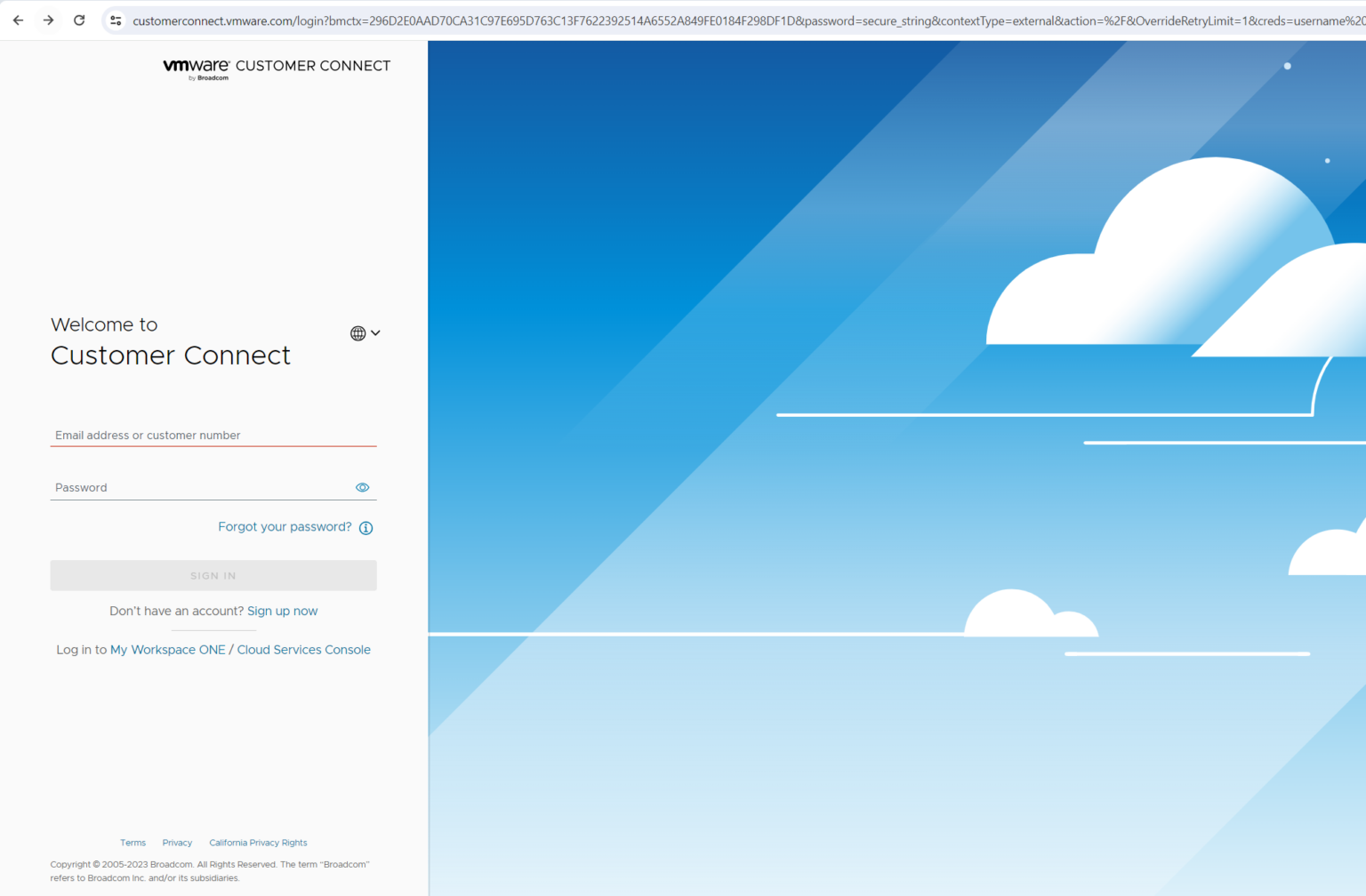Click the browser back navigation arrow

pyautogui.click(x=18, y=20)
